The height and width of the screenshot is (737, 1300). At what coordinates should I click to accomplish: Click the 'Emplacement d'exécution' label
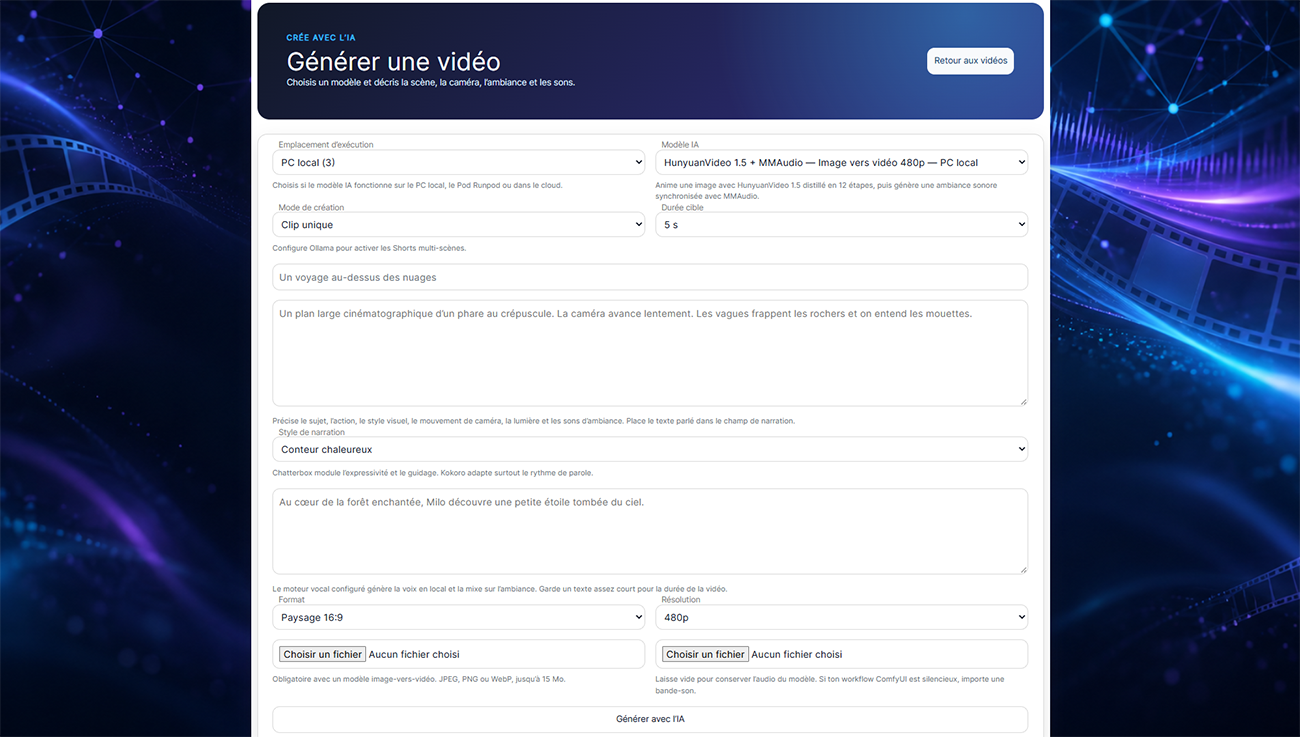[x=326, y=145]
